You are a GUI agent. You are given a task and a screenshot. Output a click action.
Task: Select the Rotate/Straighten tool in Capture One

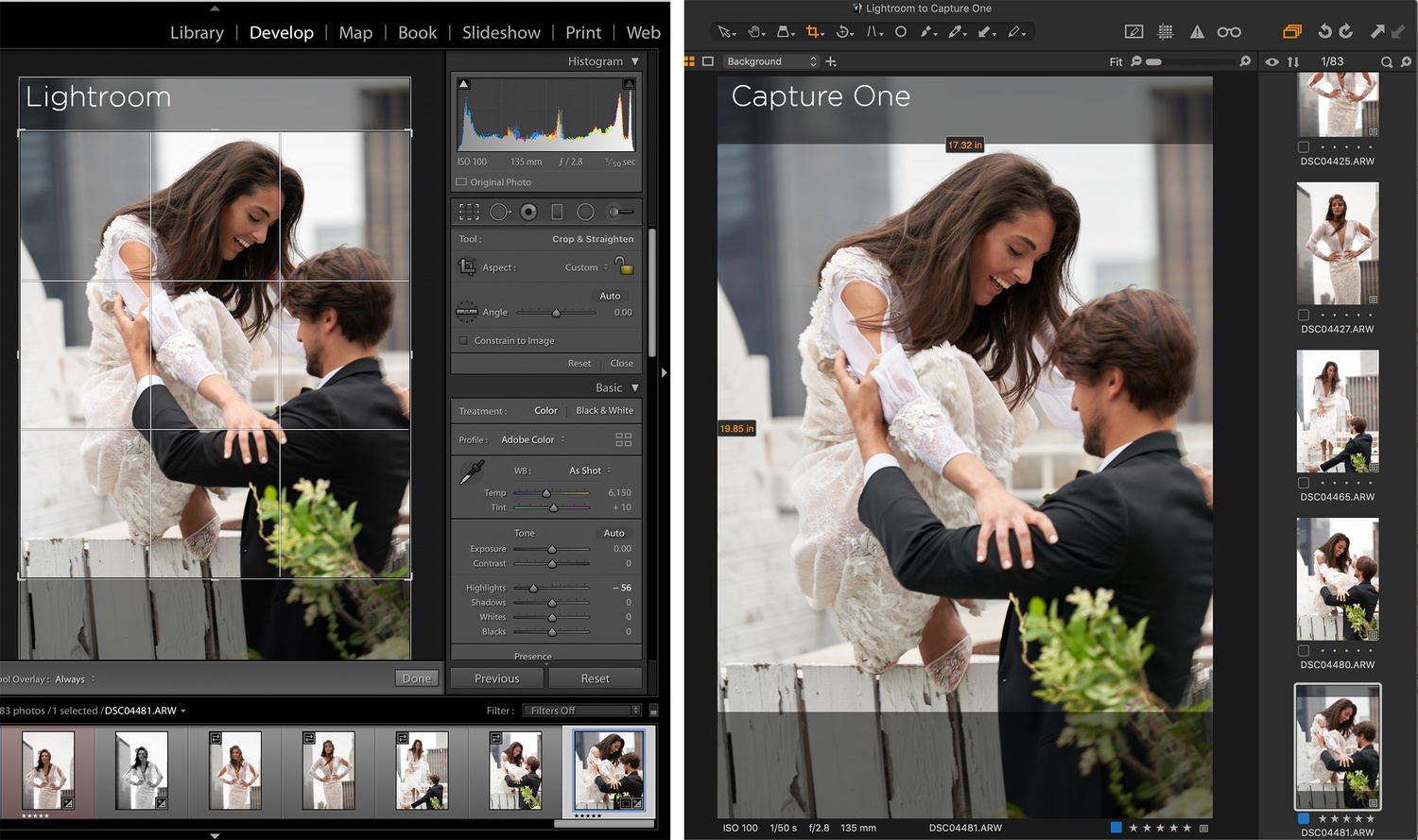coord(844,32)
